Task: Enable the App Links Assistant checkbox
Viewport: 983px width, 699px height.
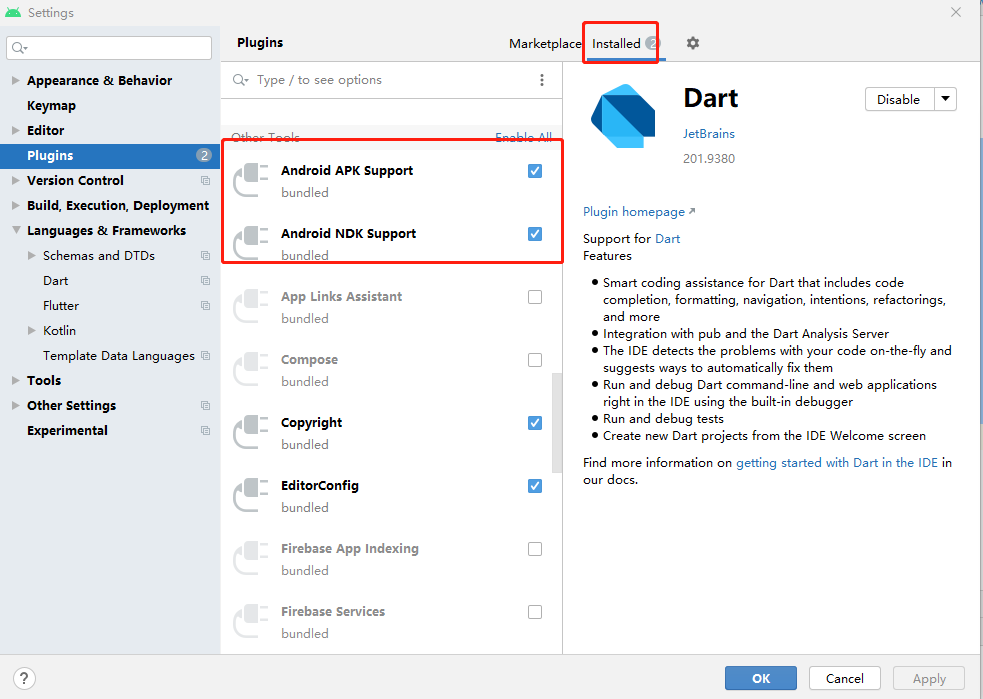Action: click(x=535, y=297)
